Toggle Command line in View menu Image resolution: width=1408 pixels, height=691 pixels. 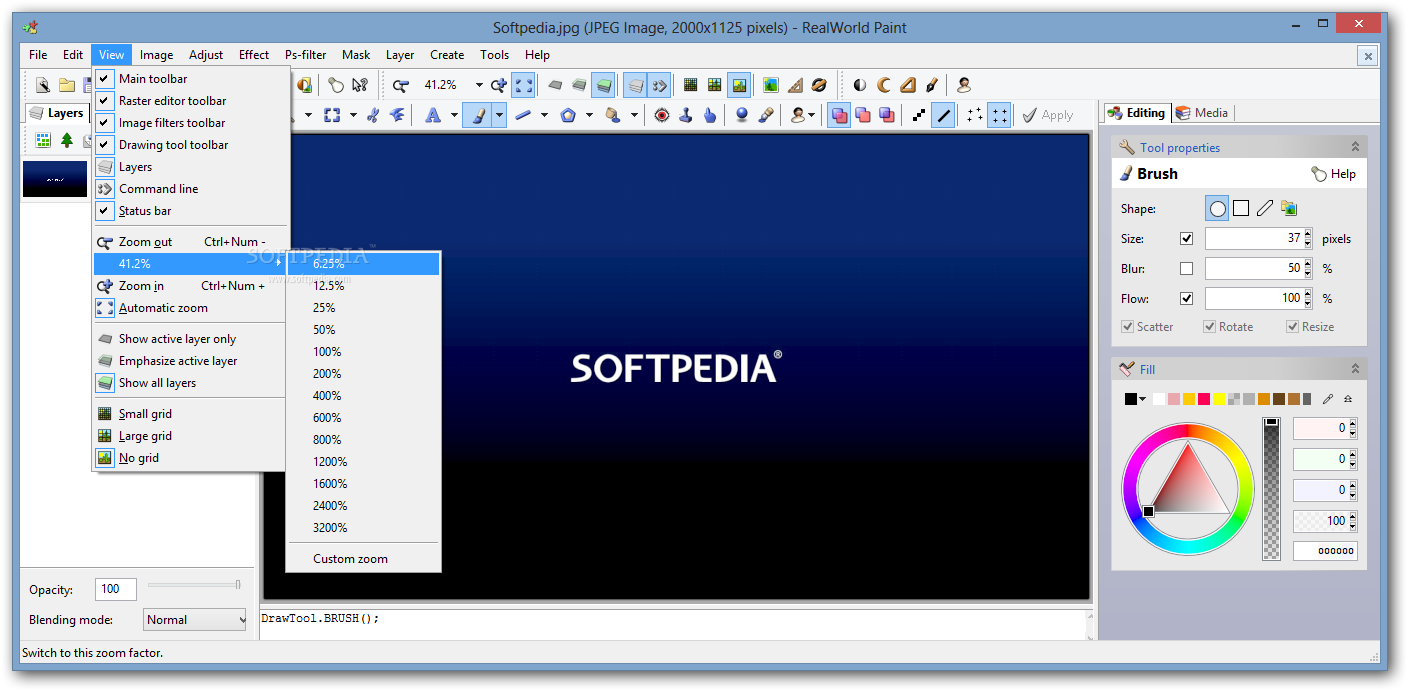pyautogui.click(x=191, y=189)
